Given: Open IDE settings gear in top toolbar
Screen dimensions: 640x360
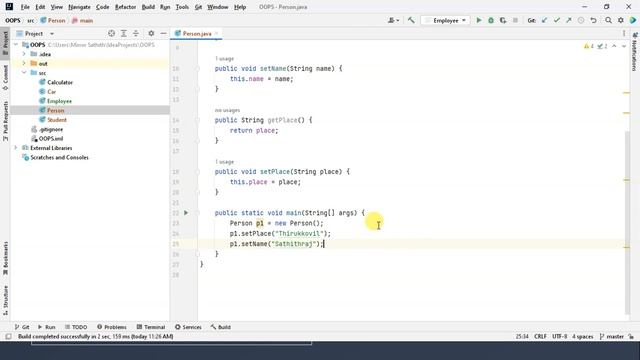Looking at the screenshot, I should 620,20.
